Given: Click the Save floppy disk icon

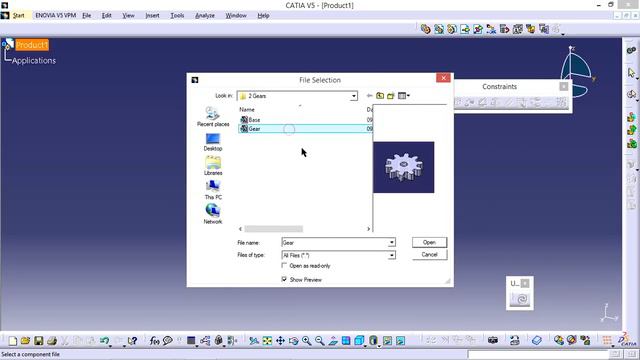Looking at the screenshot, I should pyautogui.click(x=38, y=340).
